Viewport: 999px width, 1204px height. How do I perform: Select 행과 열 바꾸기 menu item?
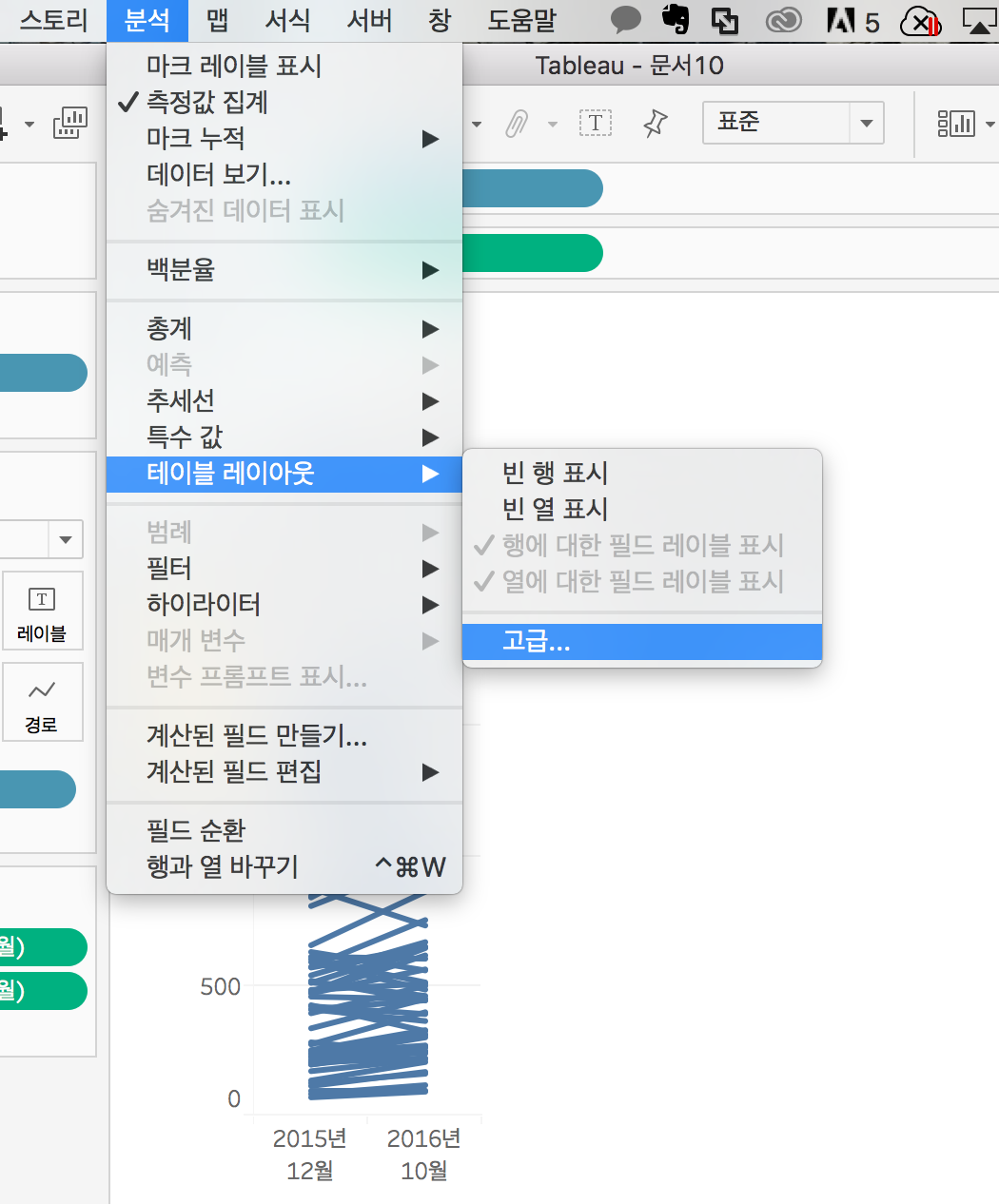[x=284, y=866]
